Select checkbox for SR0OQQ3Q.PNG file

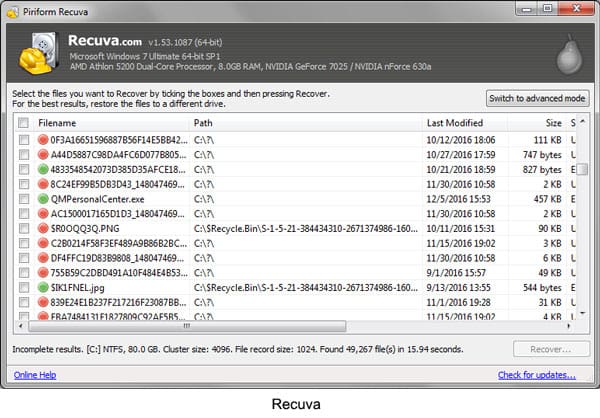pos(23,228)
